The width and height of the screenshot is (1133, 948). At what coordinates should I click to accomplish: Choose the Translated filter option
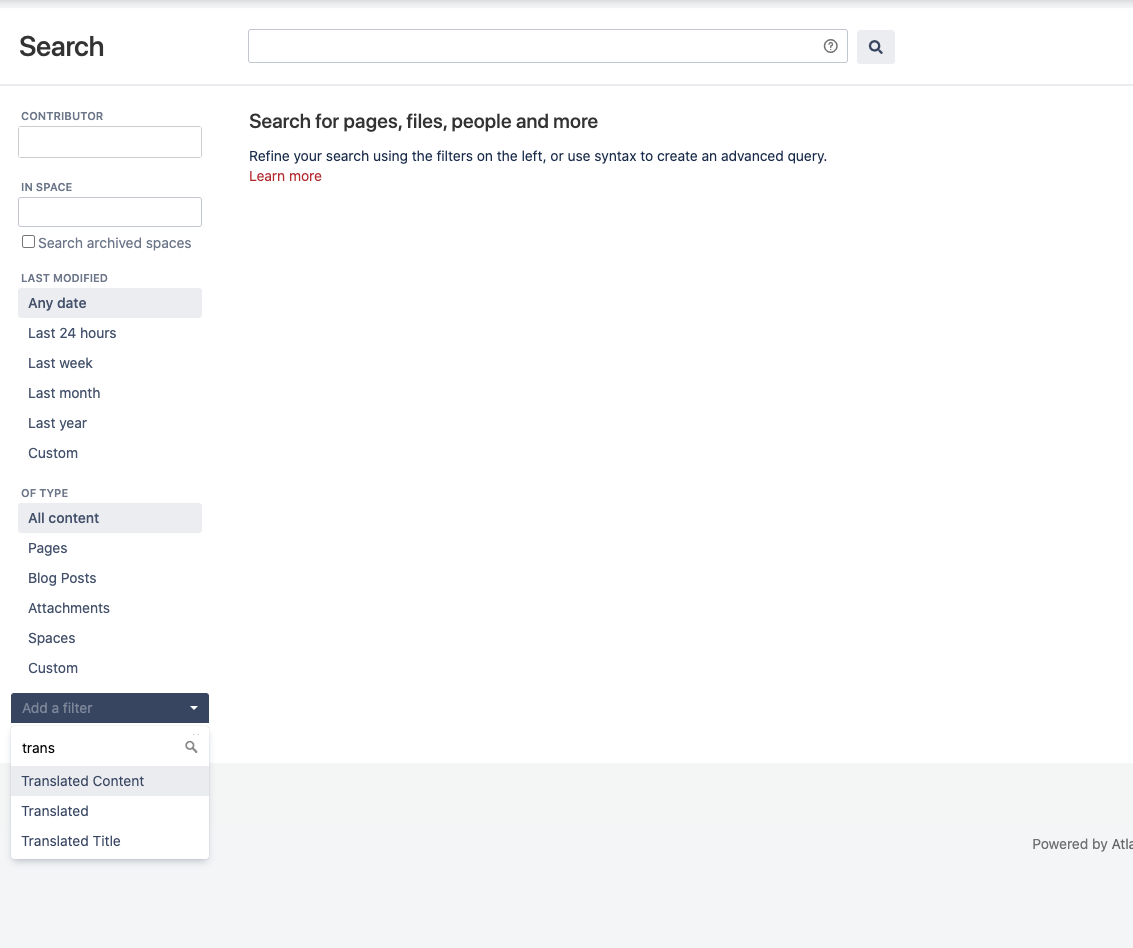(55, 811)
